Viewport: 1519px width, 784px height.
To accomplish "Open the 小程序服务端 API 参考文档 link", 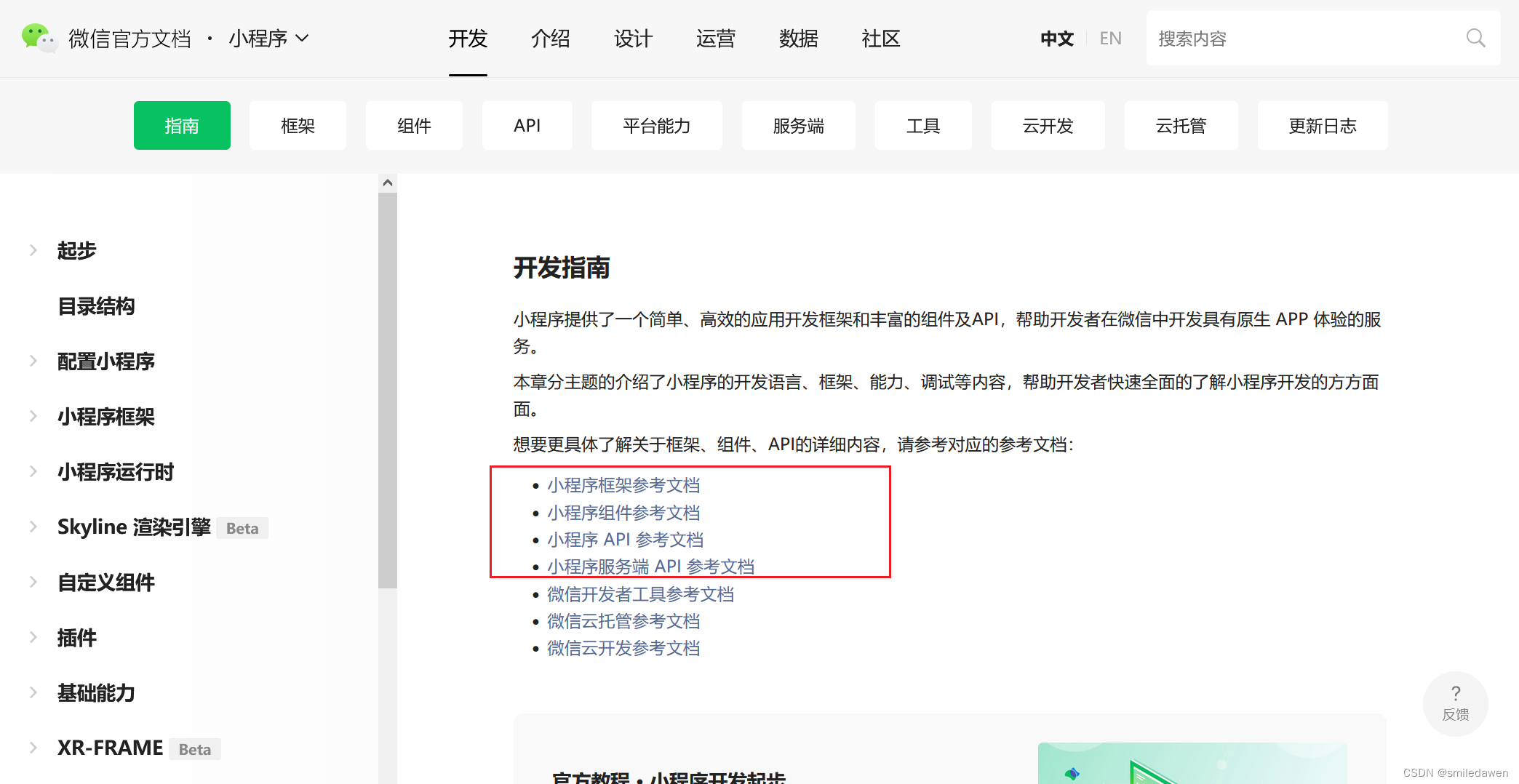I will 650,567.
